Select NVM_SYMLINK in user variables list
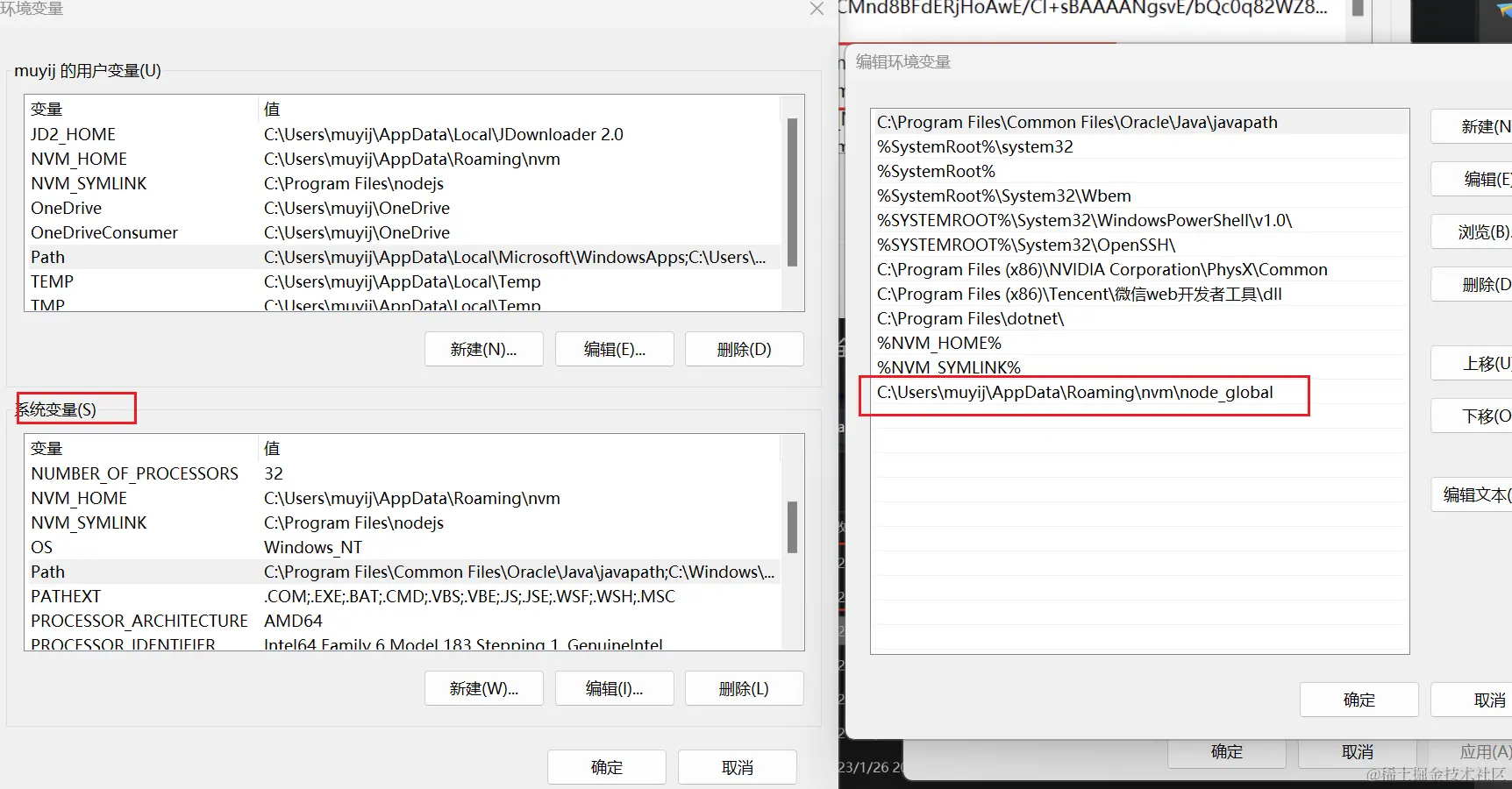The width and height of the screenshot is (1512, 789). (403, 183)
